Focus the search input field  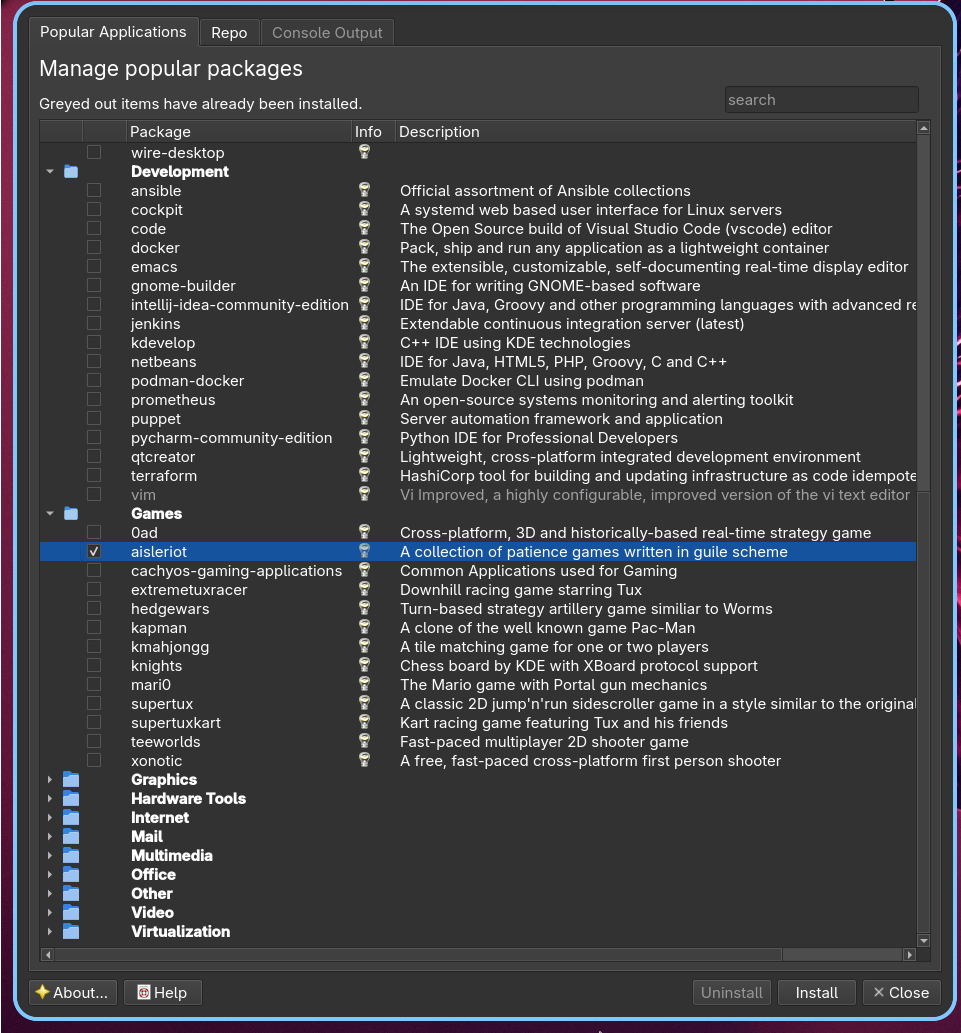(x=821, y=99)
